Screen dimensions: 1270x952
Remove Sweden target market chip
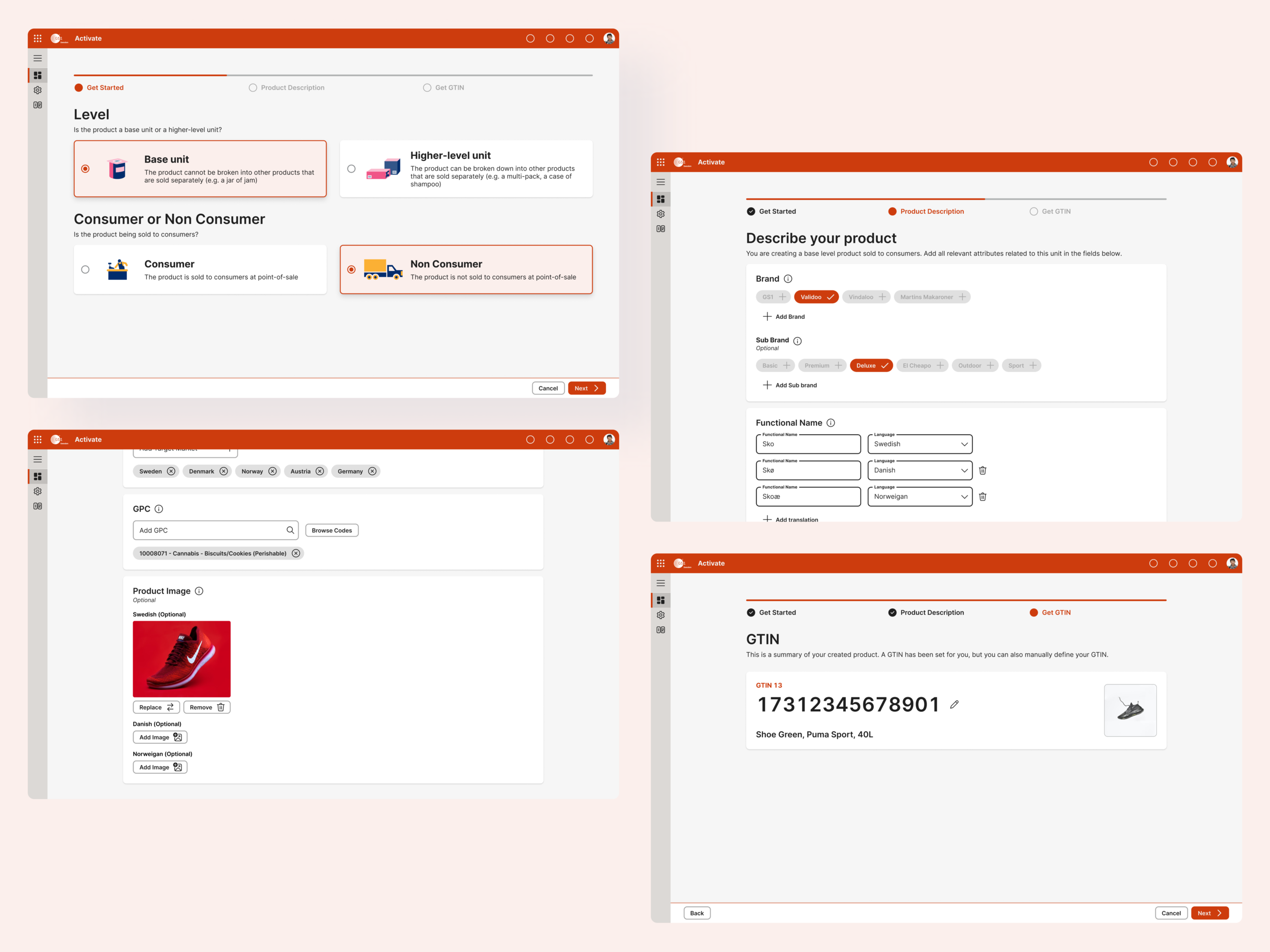click(x=171, y=471)
